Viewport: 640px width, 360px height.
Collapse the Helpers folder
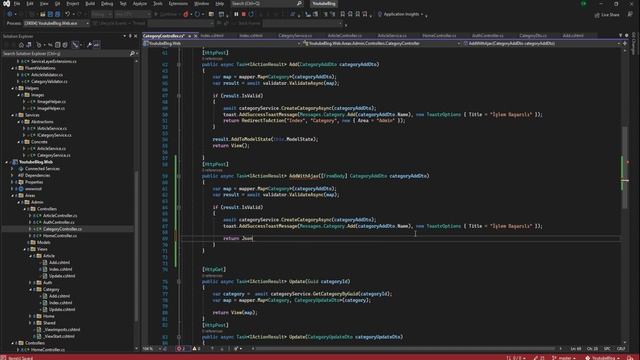(x=12, y=88)
